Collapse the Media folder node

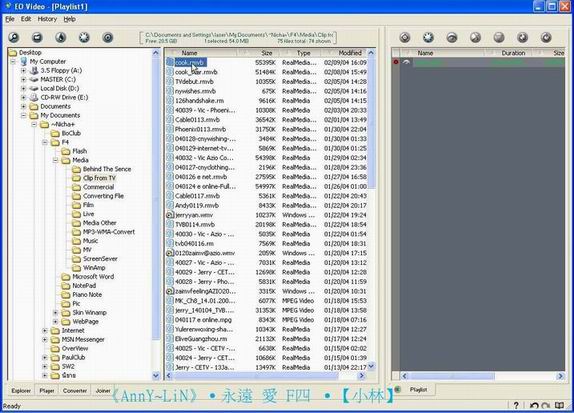55,160
